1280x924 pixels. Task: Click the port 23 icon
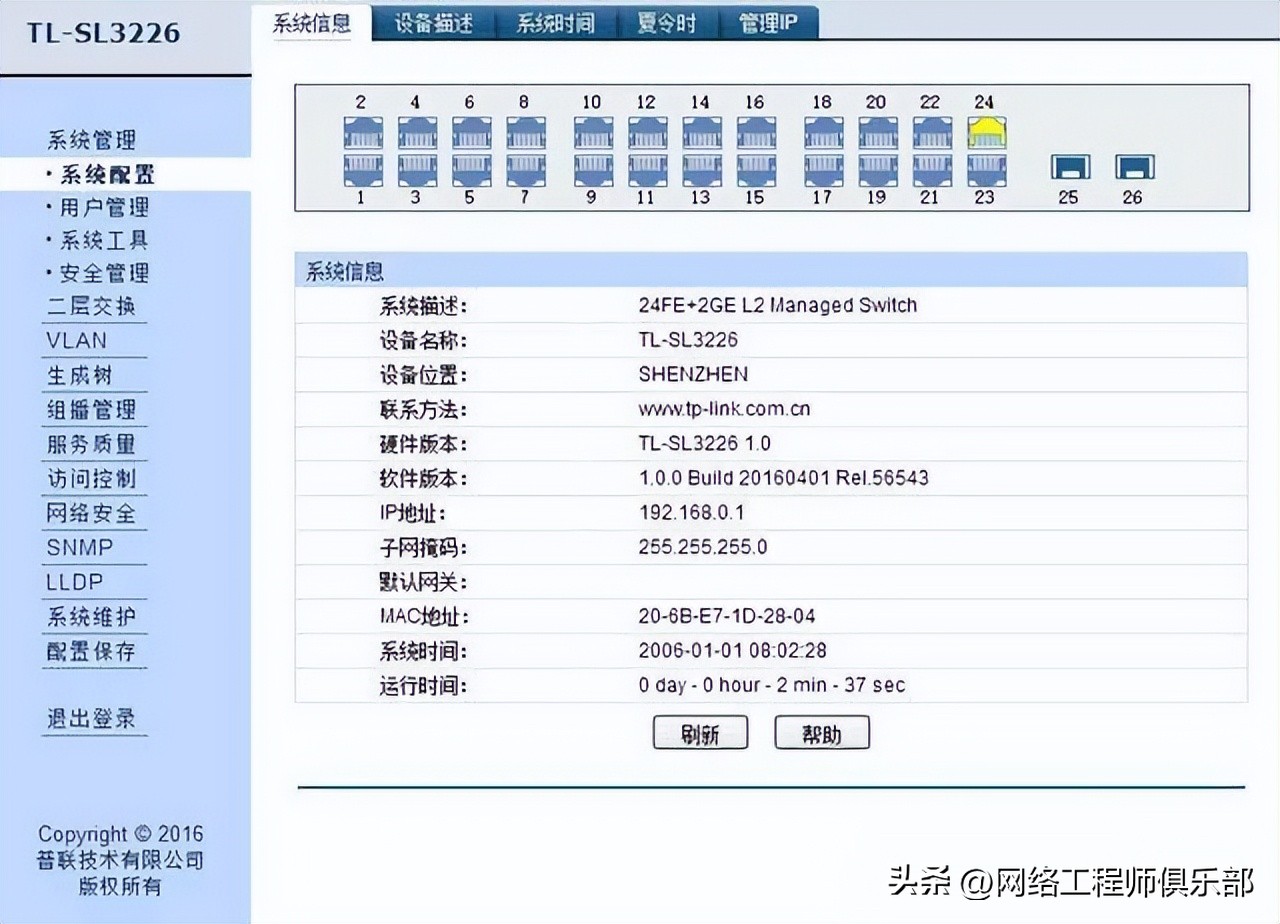click(985, 168)
